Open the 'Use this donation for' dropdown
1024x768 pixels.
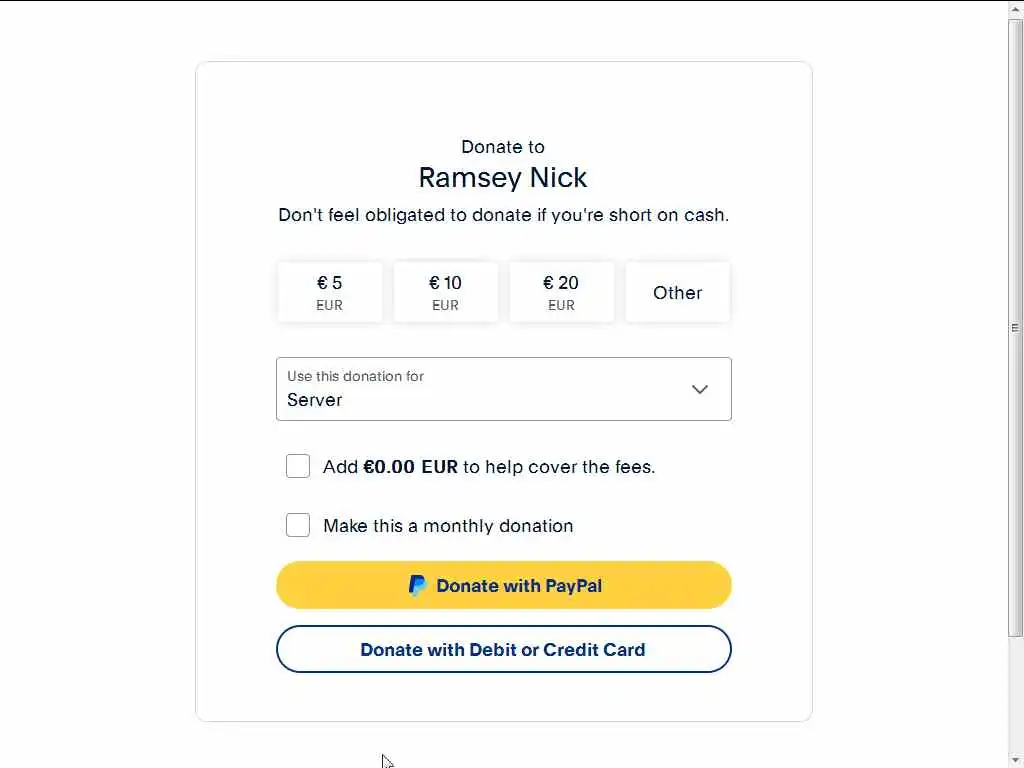[x=503, y=389]
